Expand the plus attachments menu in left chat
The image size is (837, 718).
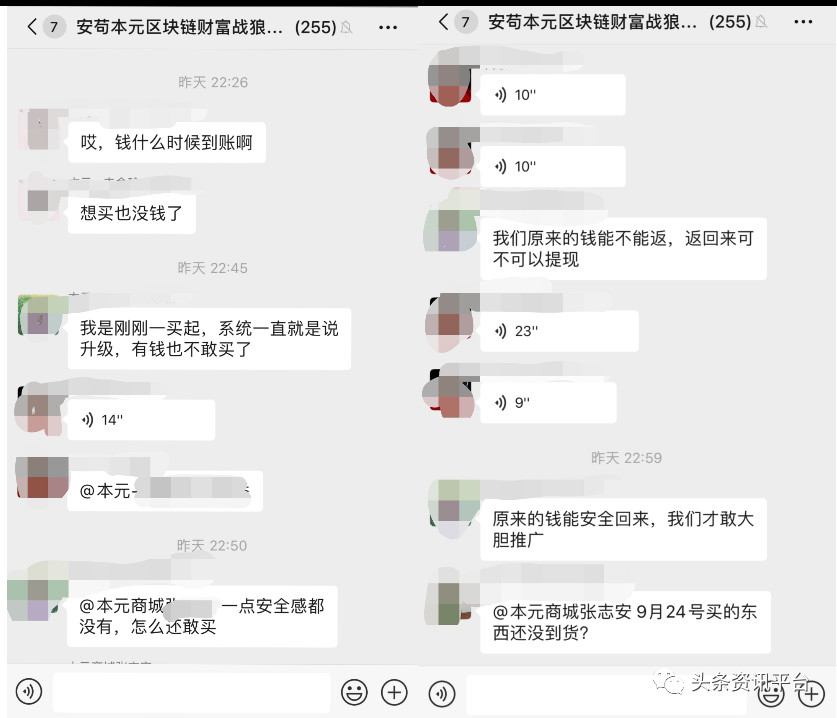click(394, 692)
